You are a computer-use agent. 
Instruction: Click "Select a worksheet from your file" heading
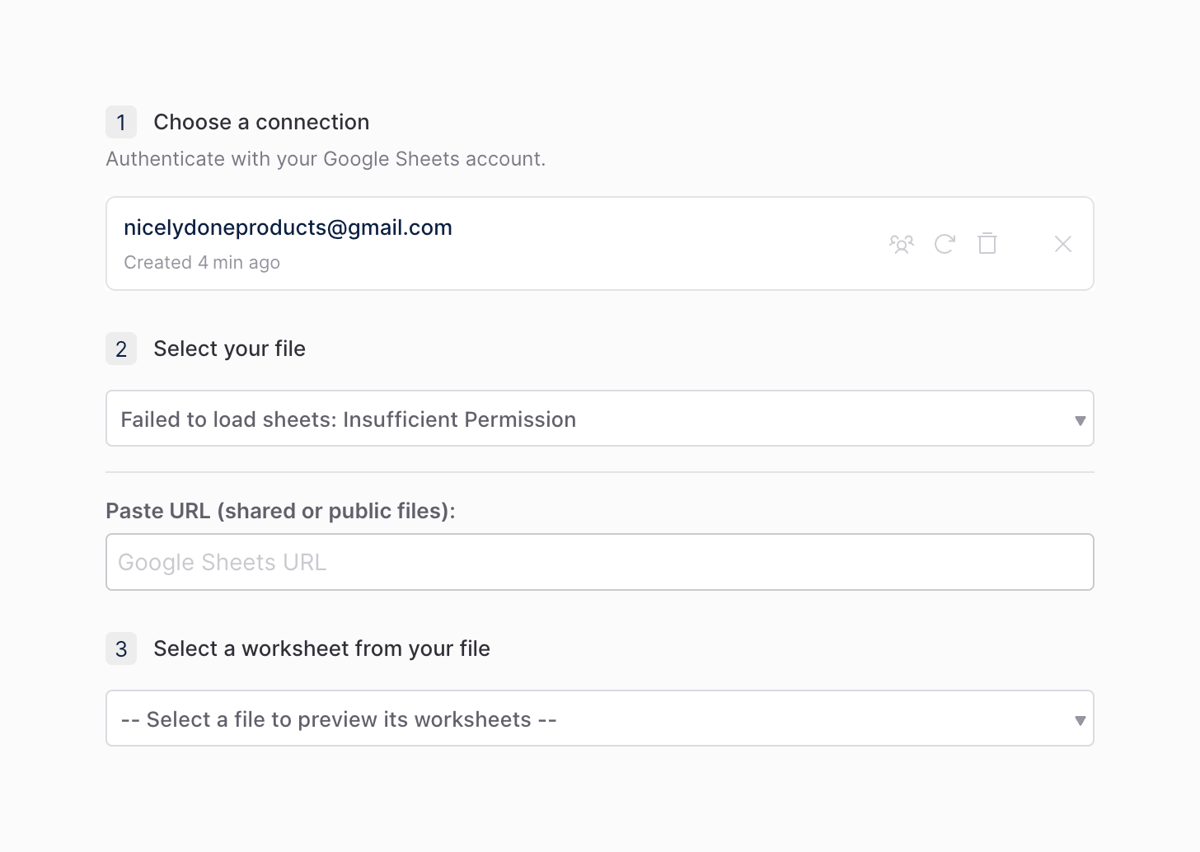[321, 649]
